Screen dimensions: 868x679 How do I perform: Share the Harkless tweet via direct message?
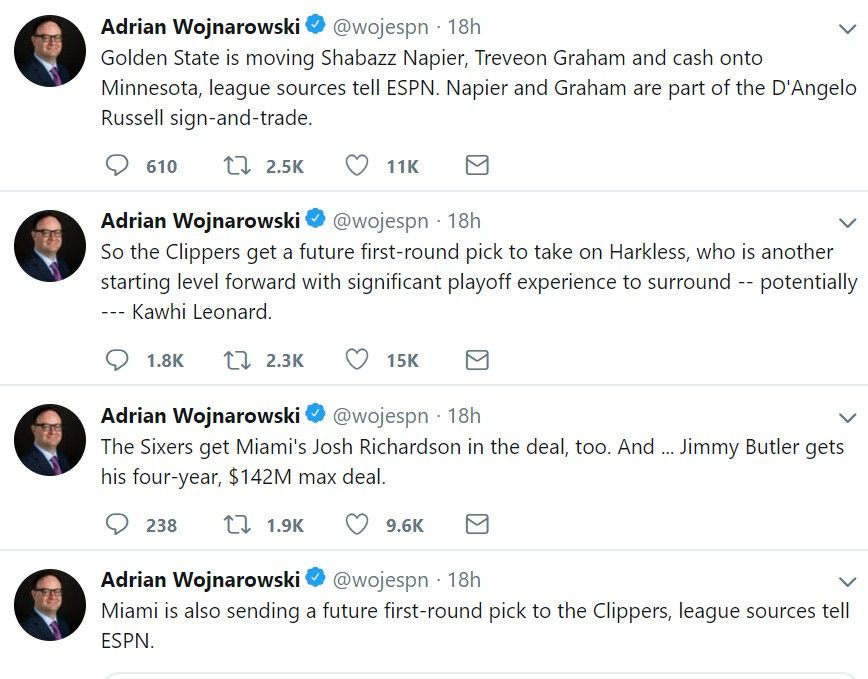coord(477,360)
